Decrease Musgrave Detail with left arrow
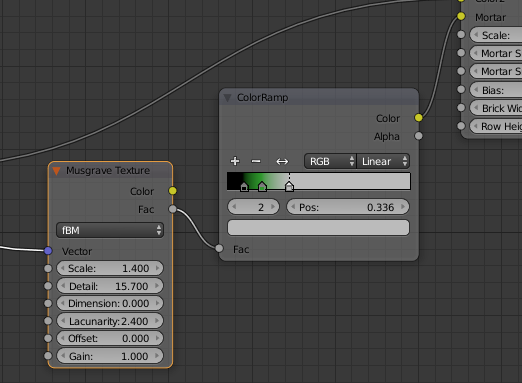Screen dimensions: 522x383 63,286
